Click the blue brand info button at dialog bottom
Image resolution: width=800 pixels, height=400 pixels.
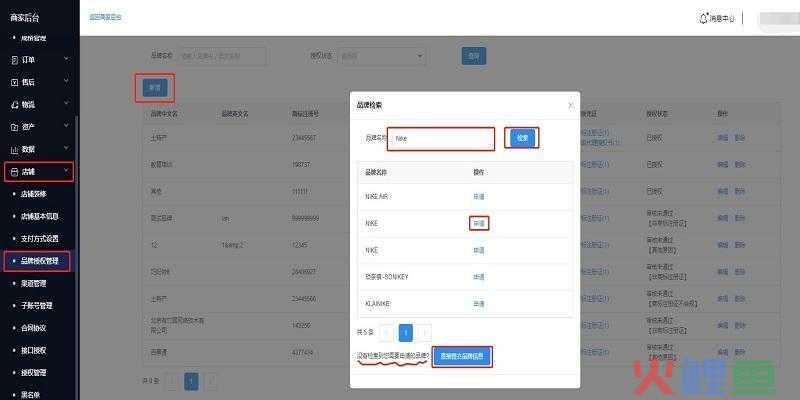pyautogui.click(x=462, y=356)
